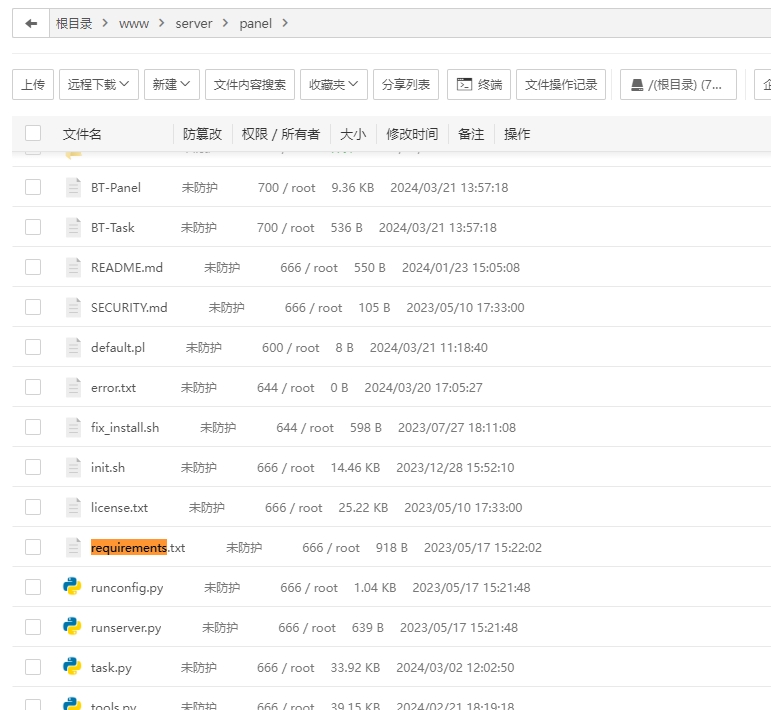Open the runserver.py file name

[126, 628]
